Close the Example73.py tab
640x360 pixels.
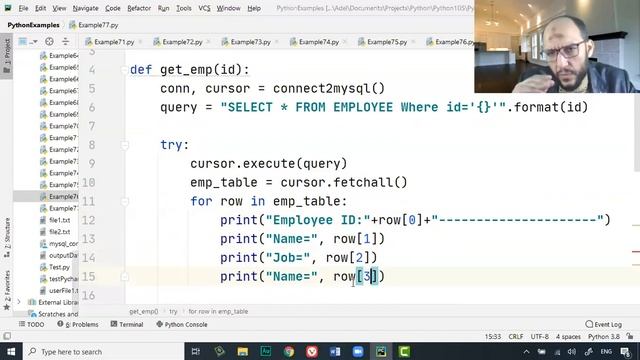pos(277,42)
